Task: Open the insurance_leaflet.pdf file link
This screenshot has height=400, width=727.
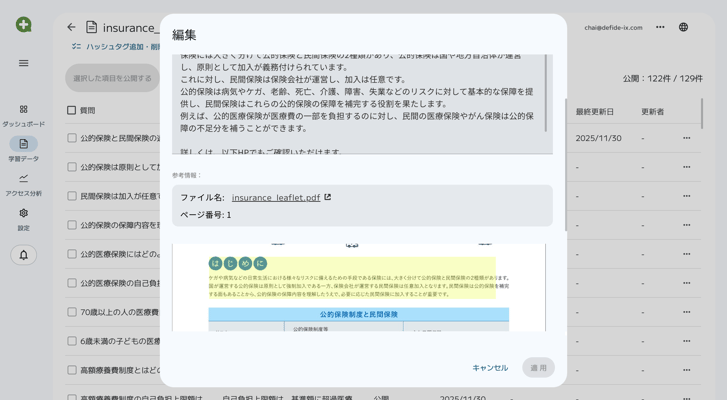Action: [x=276, y=198]
